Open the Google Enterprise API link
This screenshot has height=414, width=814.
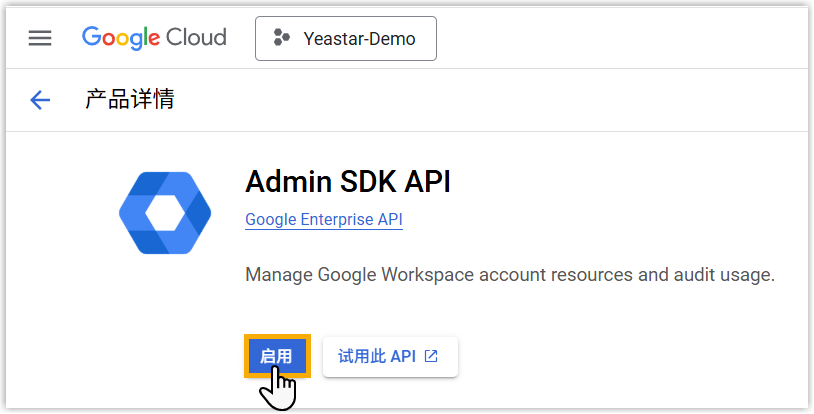click(x=324, y=220)
